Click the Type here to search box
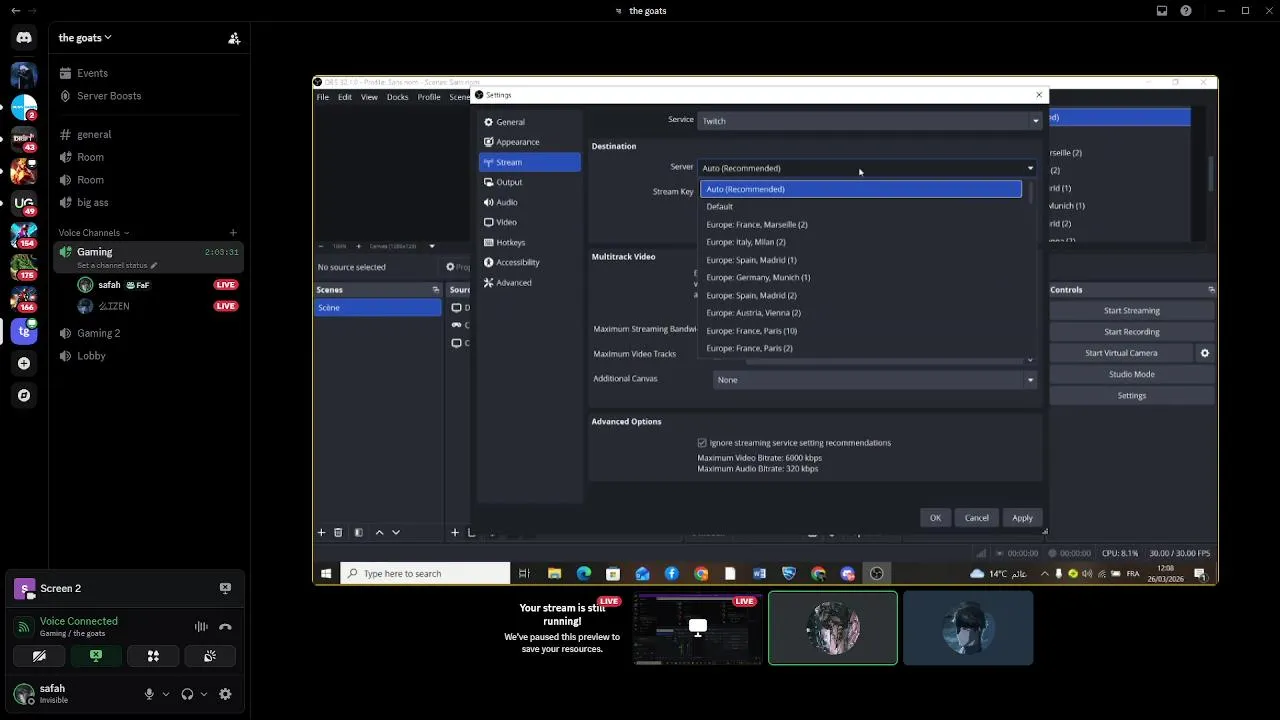This screenshot has height=720, width=1280. click(x=425, y=574)
